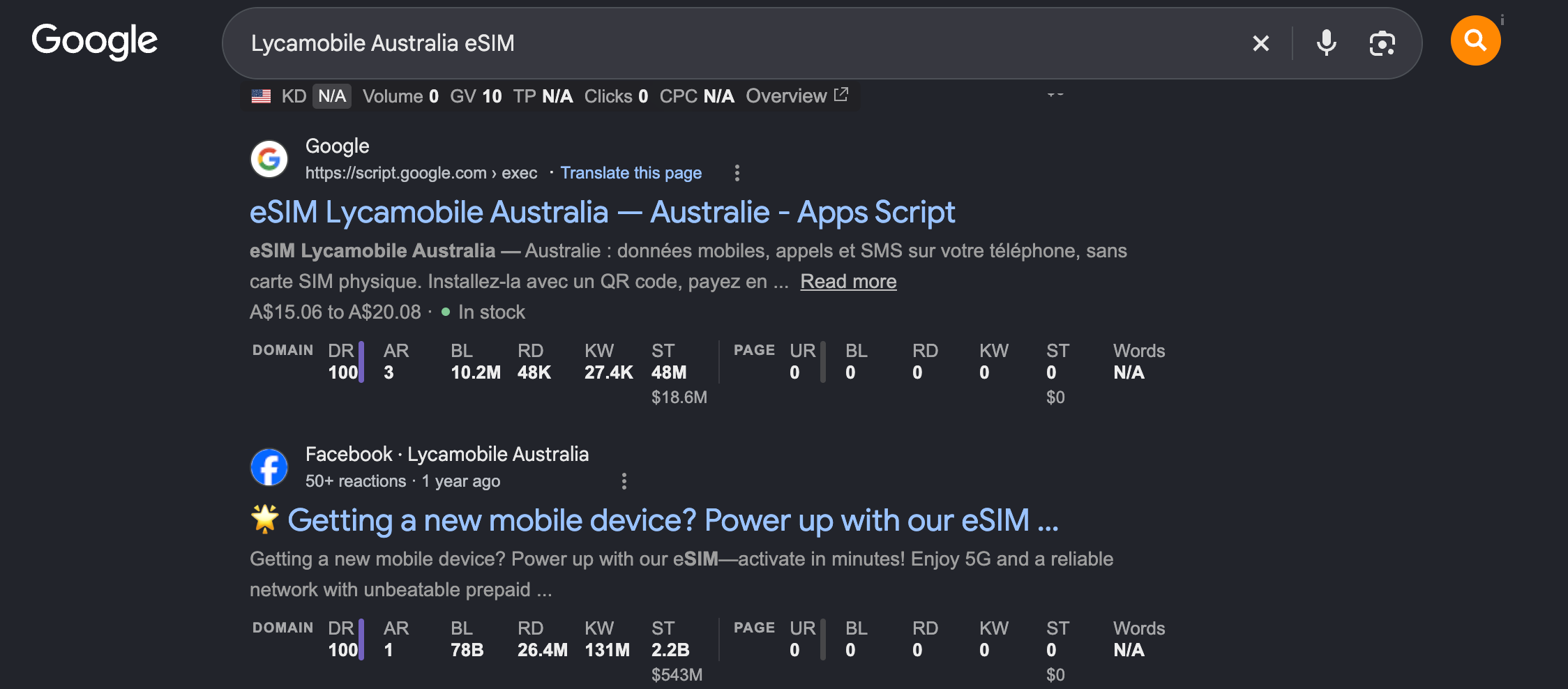Click GV 10 metric in keyword bar

point(476,96)
